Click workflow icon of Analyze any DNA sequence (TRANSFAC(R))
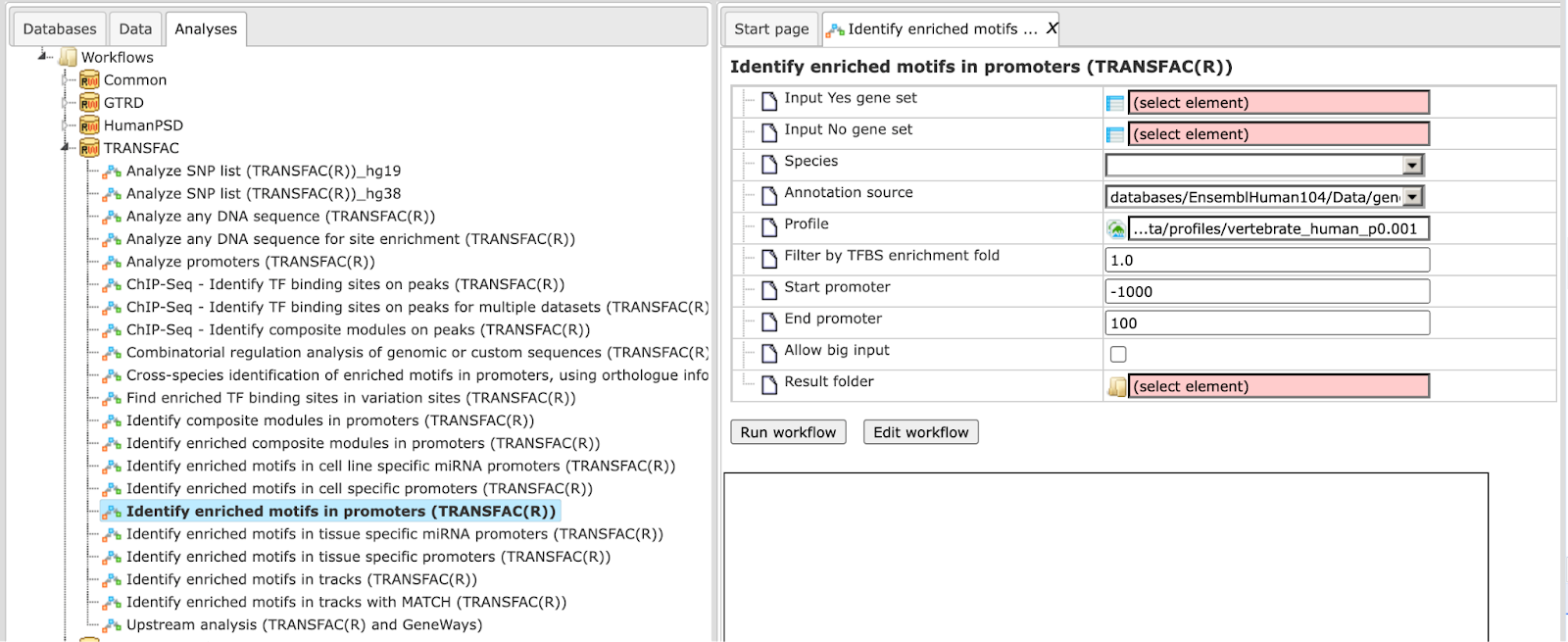Screen dimensions: 1568x642 [113, 217]
